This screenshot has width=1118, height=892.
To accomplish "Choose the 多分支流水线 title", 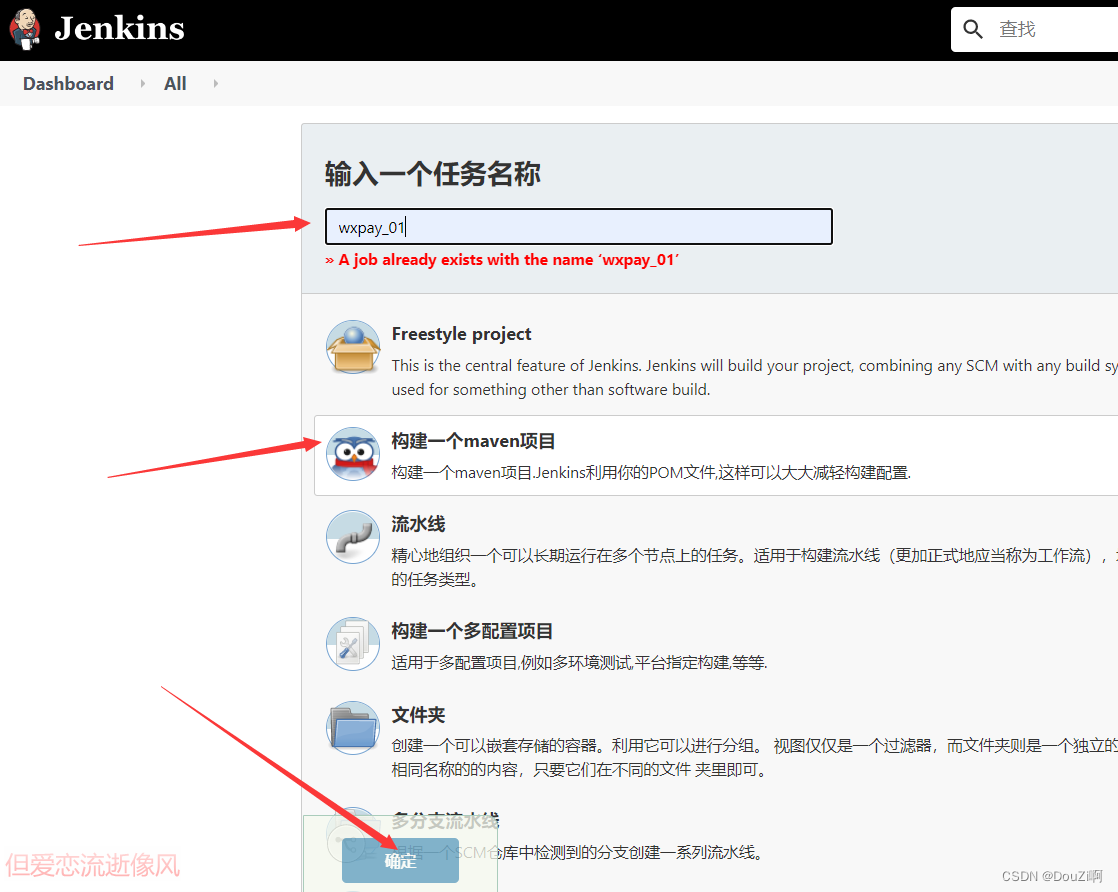I will pyautogui.click(x=445, y=821).
